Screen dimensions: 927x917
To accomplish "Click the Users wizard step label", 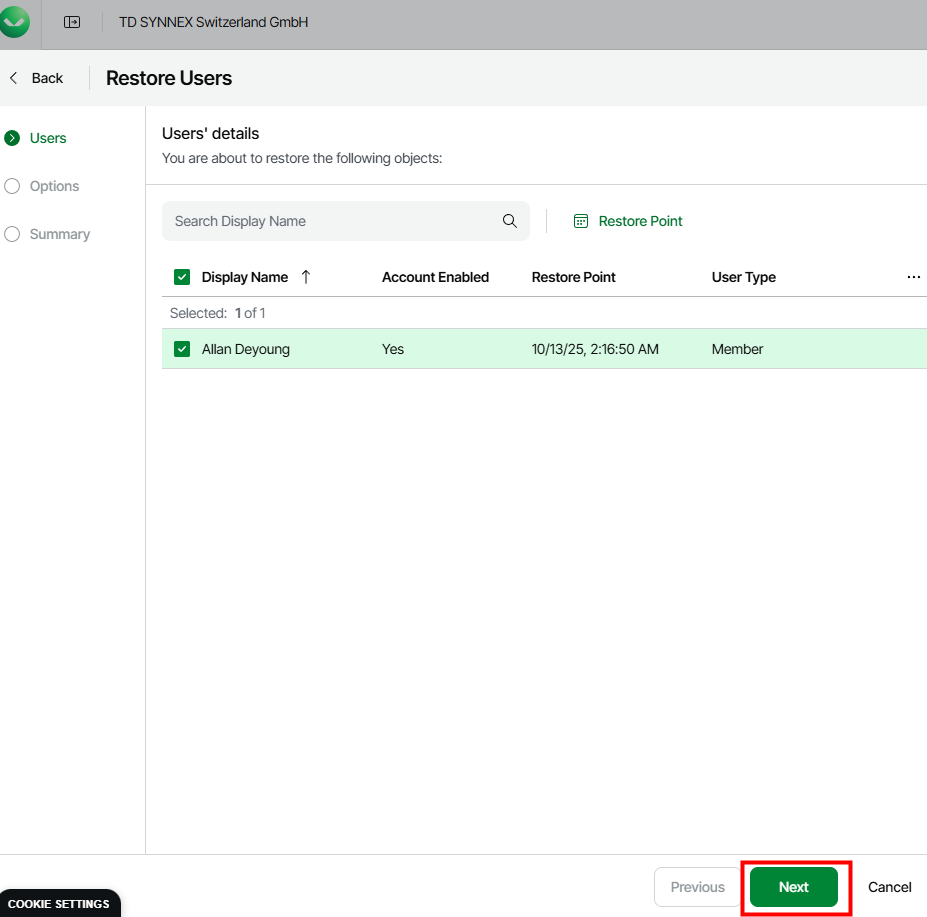I will [48, 138].
